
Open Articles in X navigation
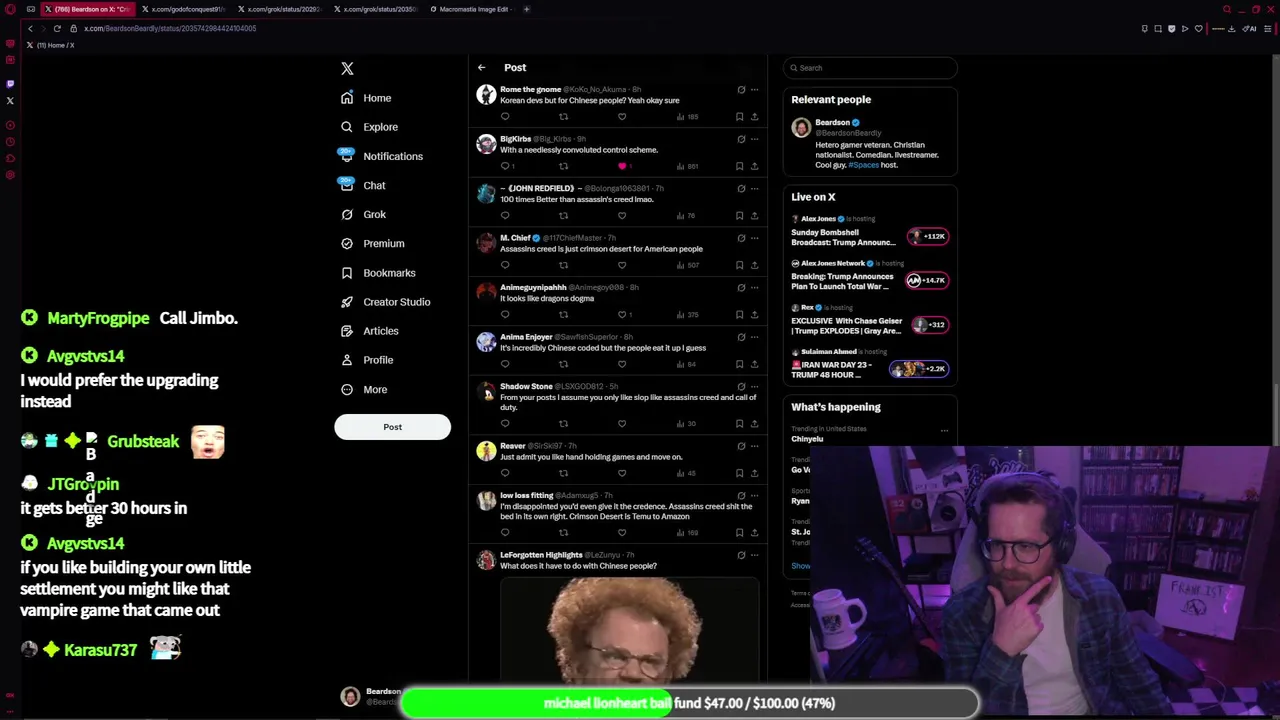(x=369, y=331)
